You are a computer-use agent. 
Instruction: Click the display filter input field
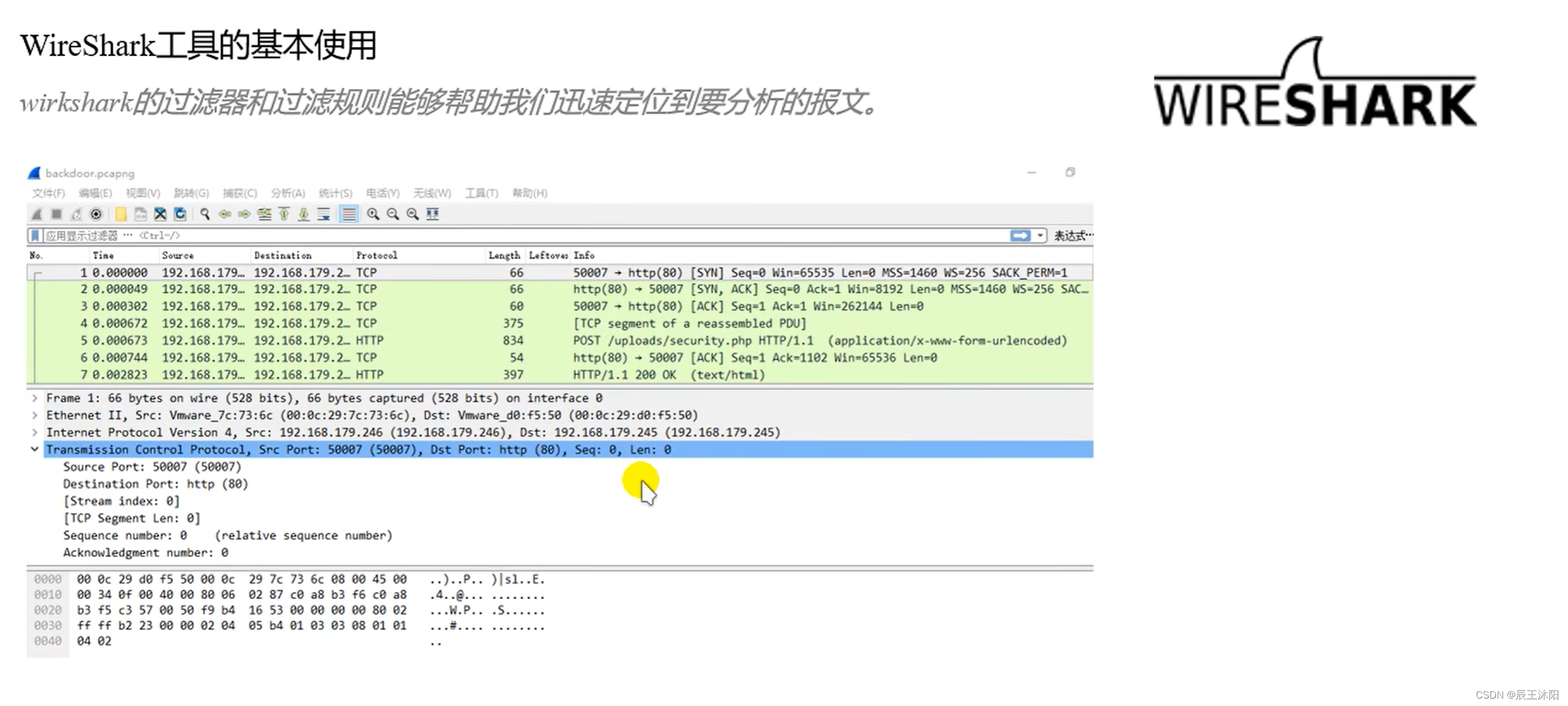coord(525,236)
